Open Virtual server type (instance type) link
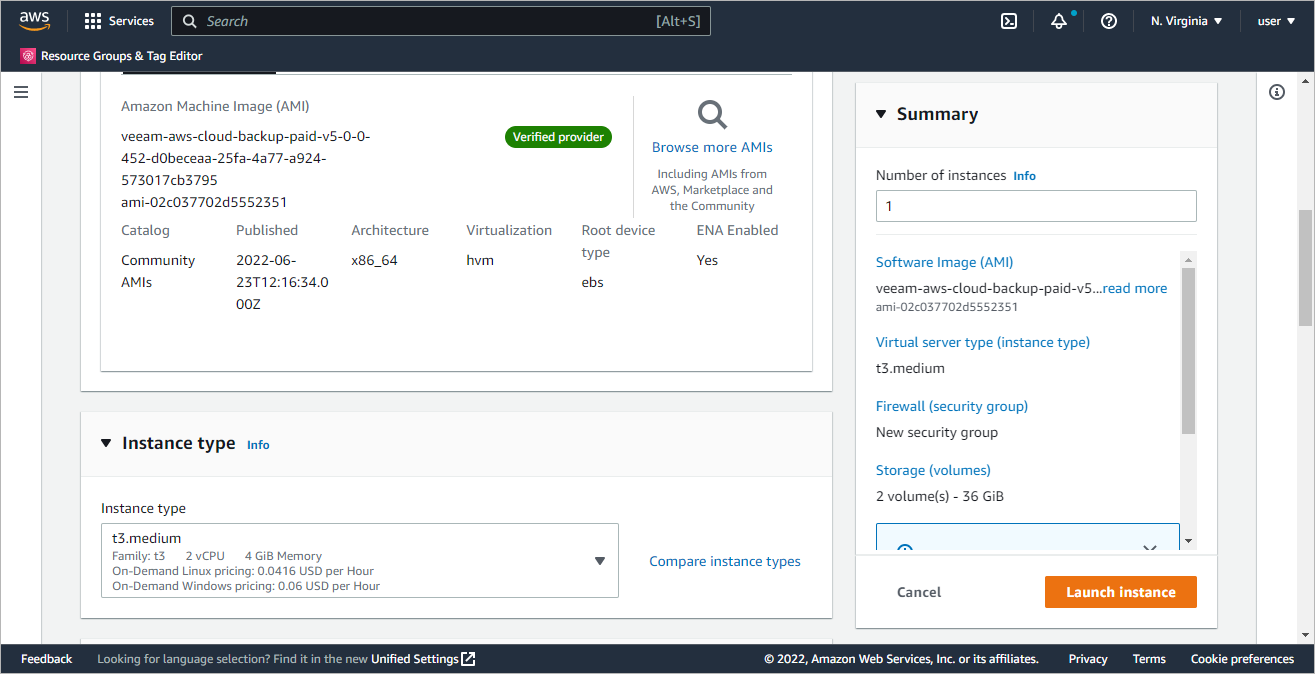 point(983,342)
